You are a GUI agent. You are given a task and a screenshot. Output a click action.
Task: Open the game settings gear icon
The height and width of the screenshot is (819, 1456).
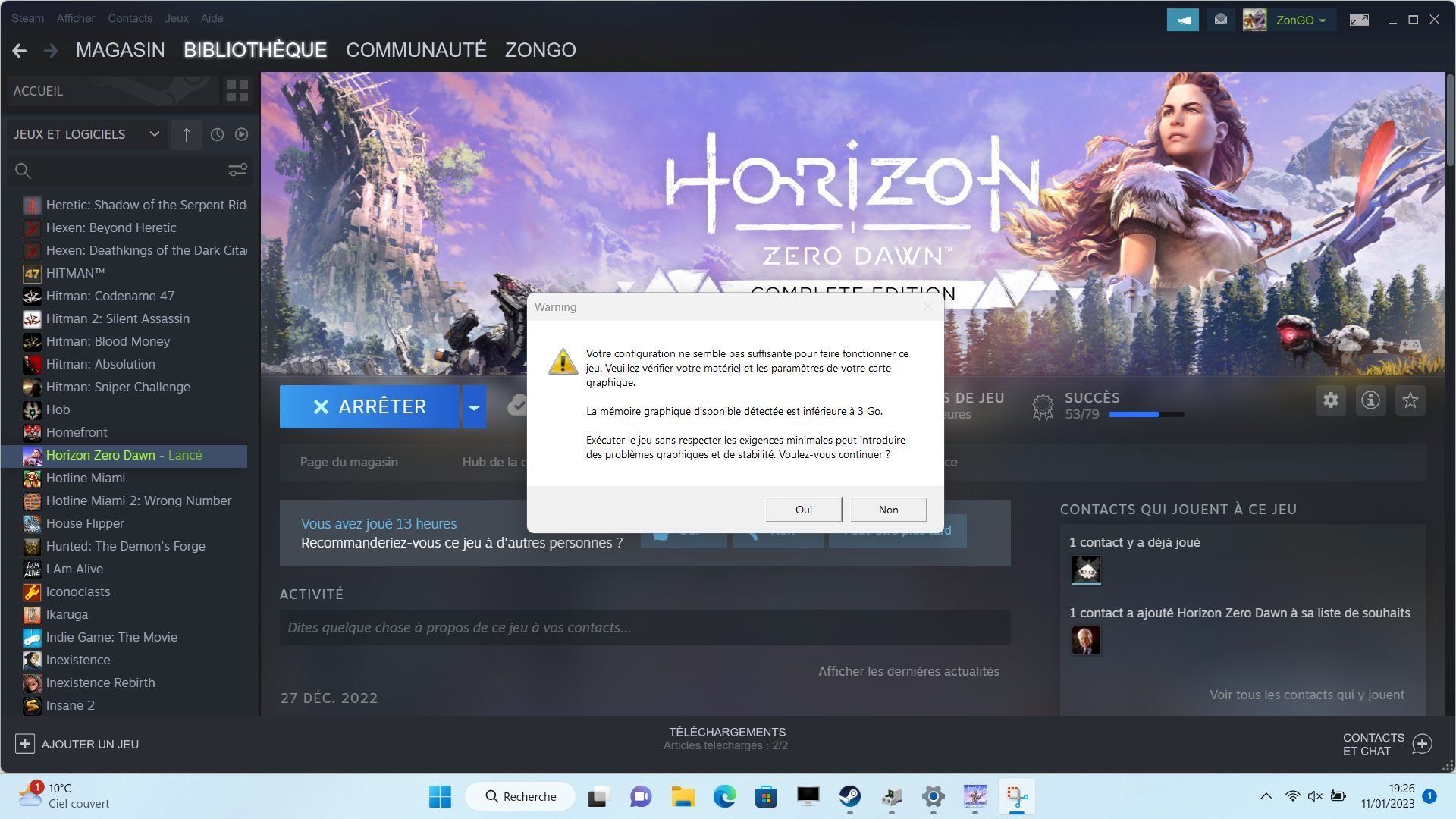click(1331, 400)
